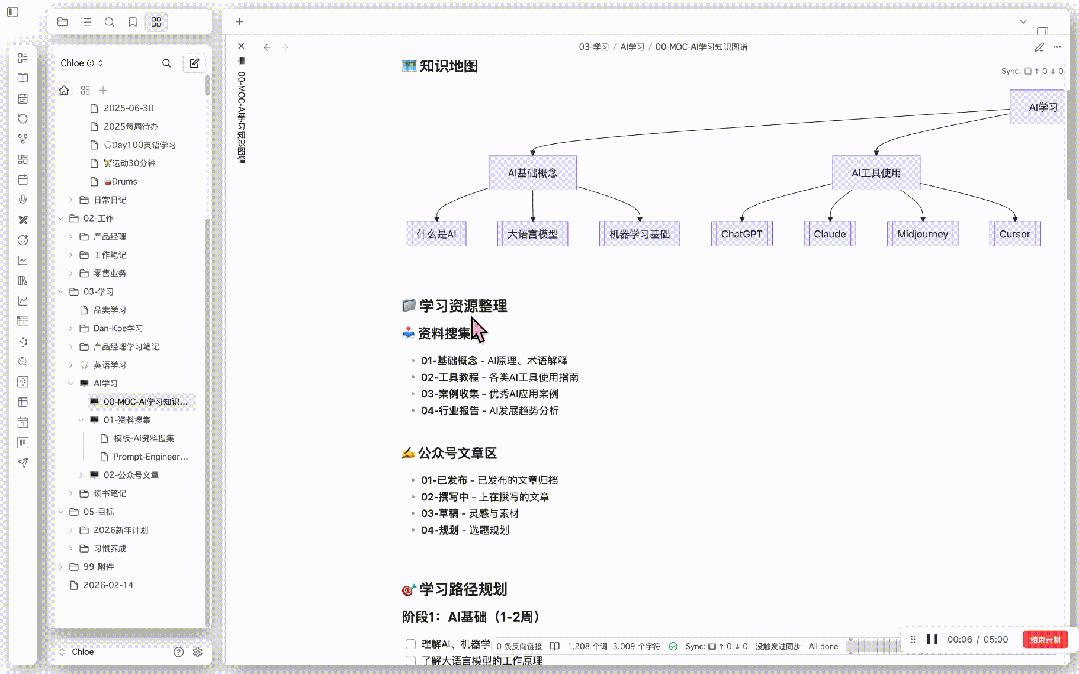Check the 了解大语言模型的工作原理 task checkbox
Image resolution: width=1079 pixels, height=674 pixels.
coord(411,661)
